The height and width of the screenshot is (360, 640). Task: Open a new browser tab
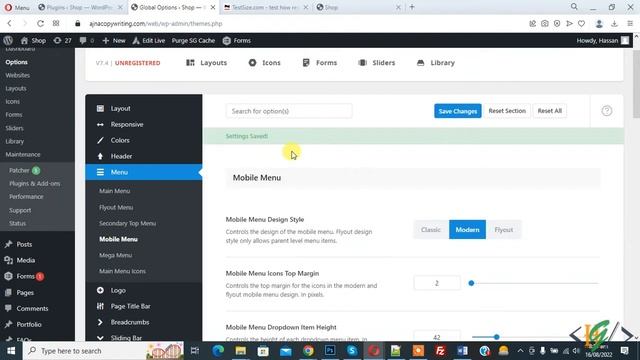pos(412,7)
